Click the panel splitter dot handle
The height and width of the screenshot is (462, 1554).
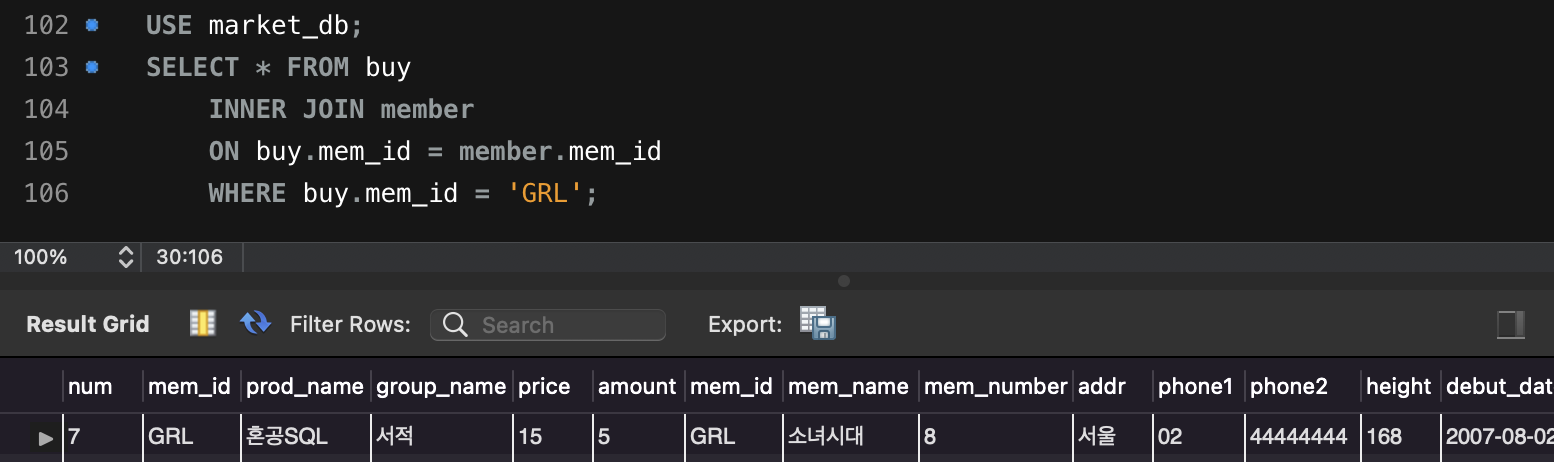pos(844,281)
